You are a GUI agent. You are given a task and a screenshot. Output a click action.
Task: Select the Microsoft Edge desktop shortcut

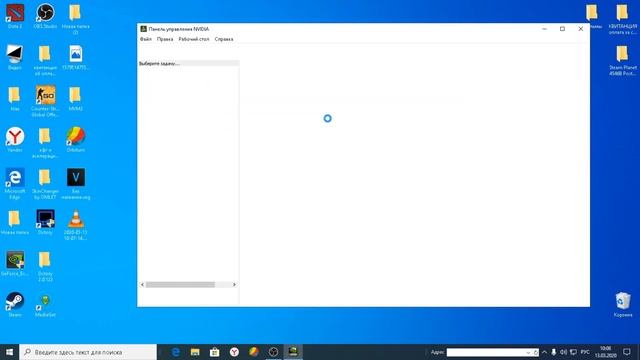[x=15, y=184]
